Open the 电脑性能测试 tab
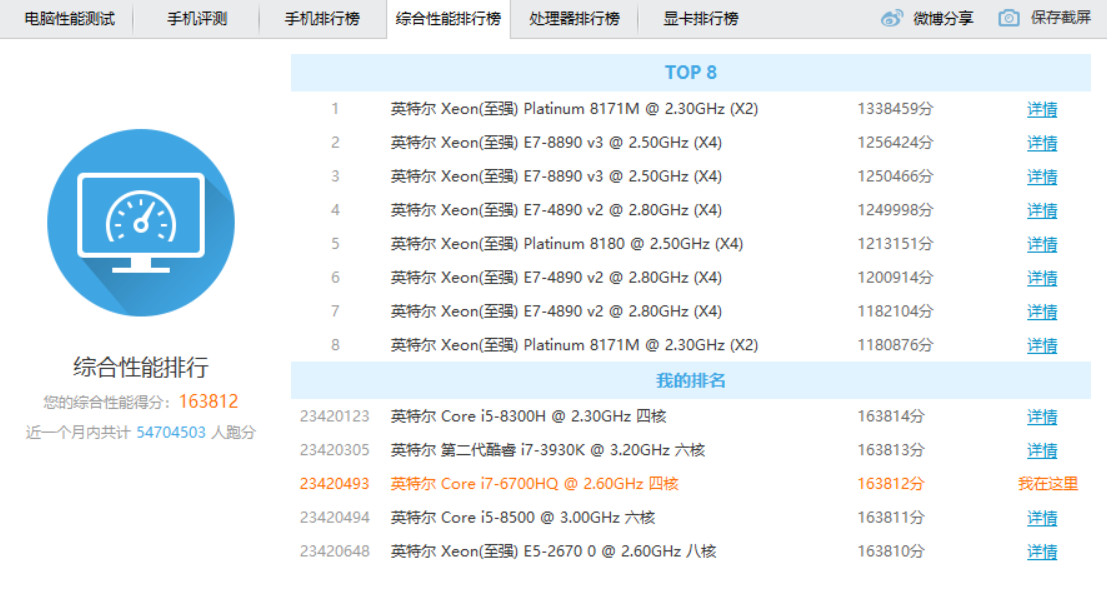 69,18
